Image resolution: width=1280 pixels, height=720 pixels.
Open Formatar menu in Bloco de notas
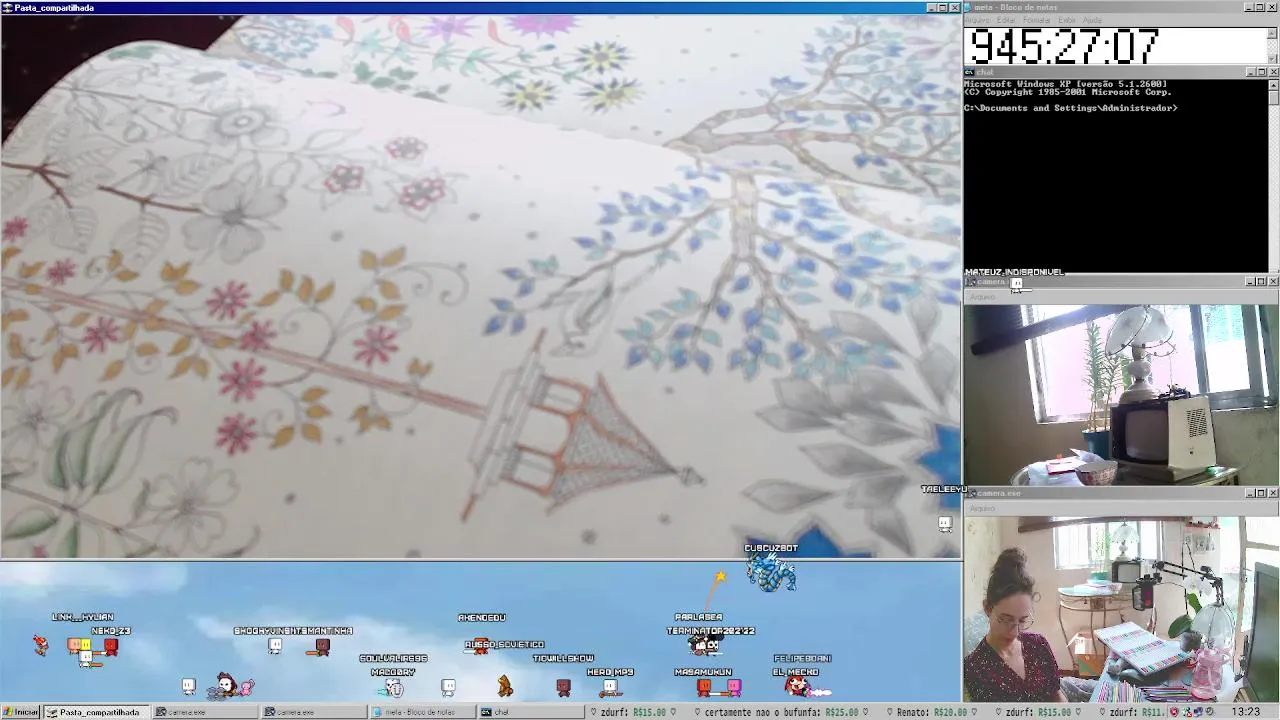[x=1036, y=20]
